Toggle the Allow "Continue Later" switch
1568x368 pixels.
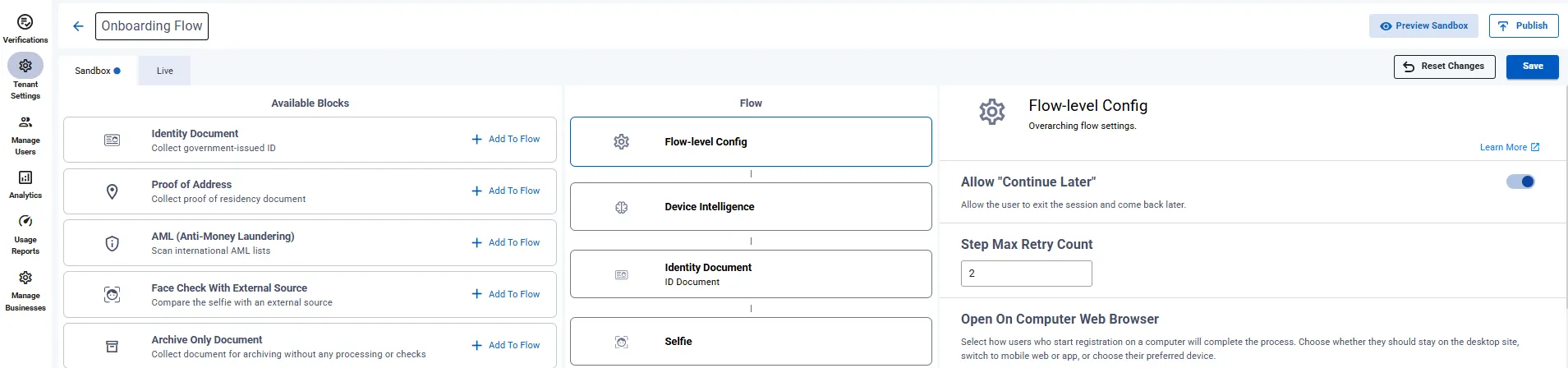coord(1520,182)
